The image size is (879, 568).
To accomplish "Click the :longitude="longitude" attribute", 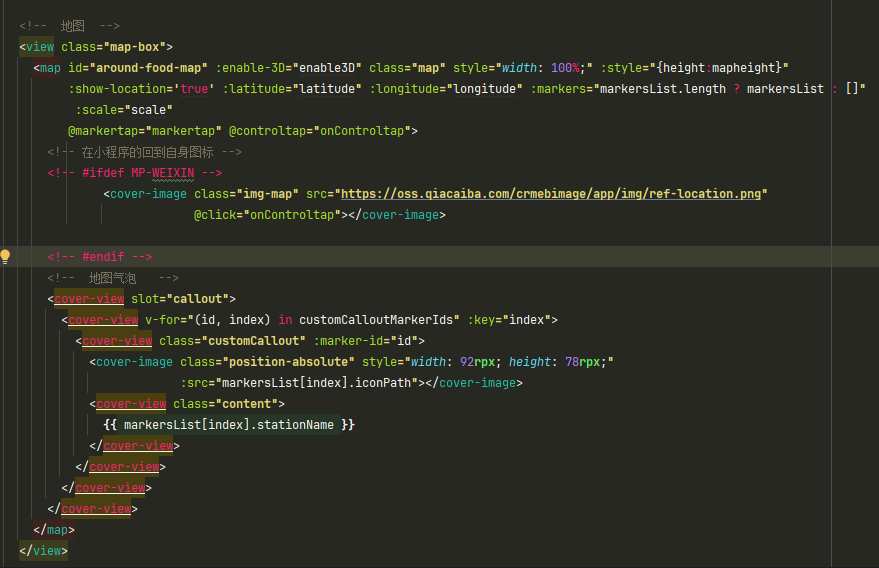I will tap(446, 89).
